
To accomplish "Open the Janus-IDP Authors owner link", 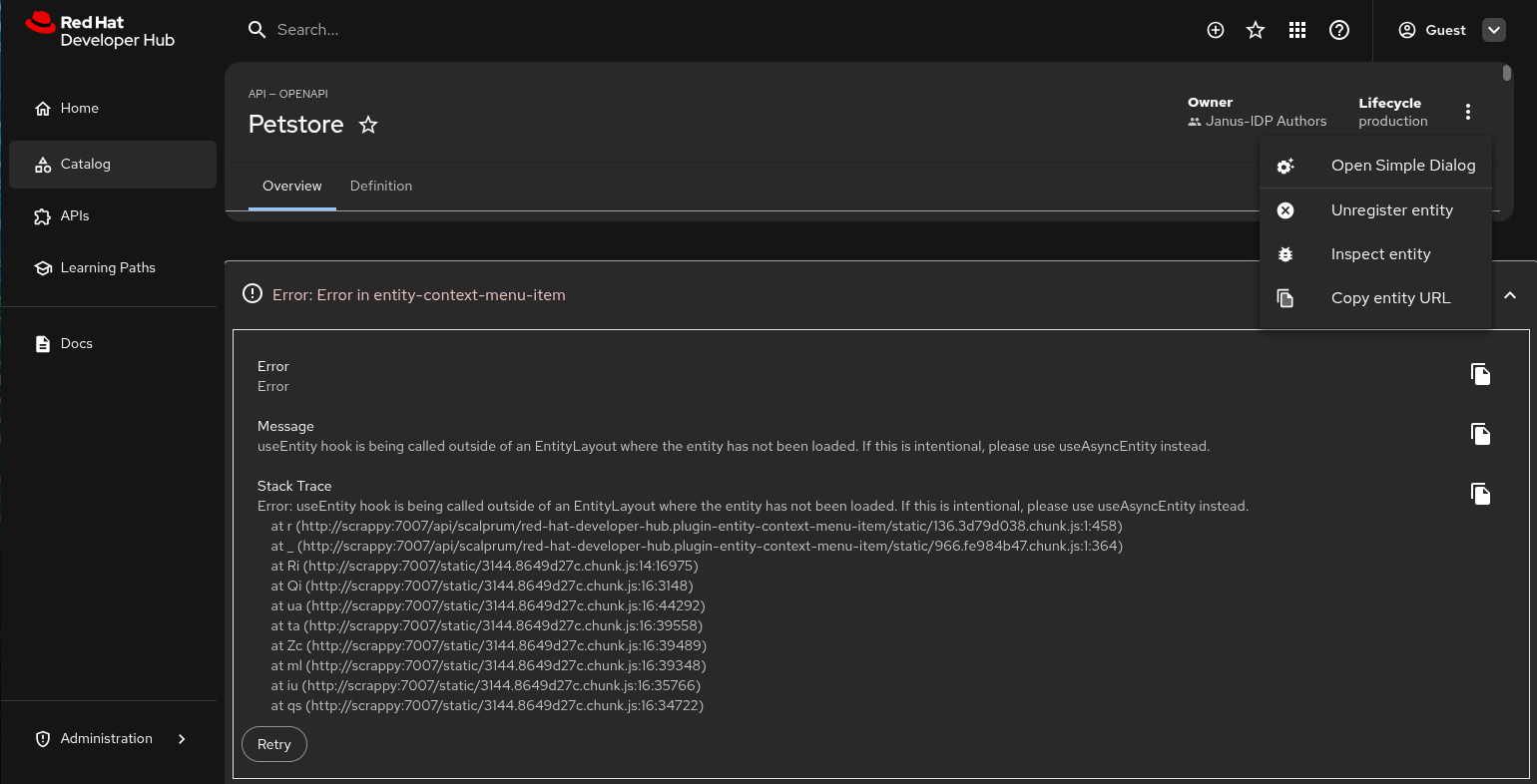I will tap(1266, 122).
